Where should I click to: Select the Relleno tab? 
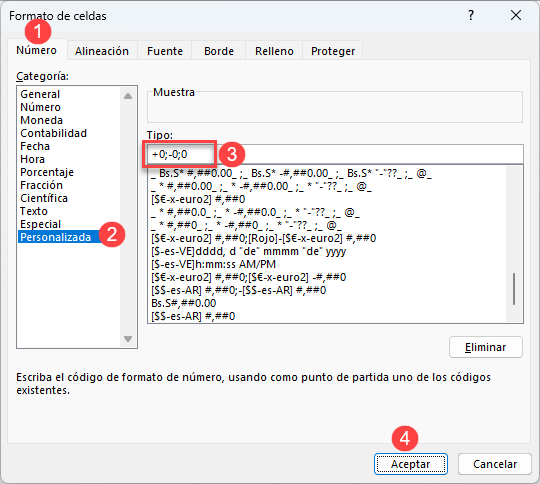tap(274, 51)
